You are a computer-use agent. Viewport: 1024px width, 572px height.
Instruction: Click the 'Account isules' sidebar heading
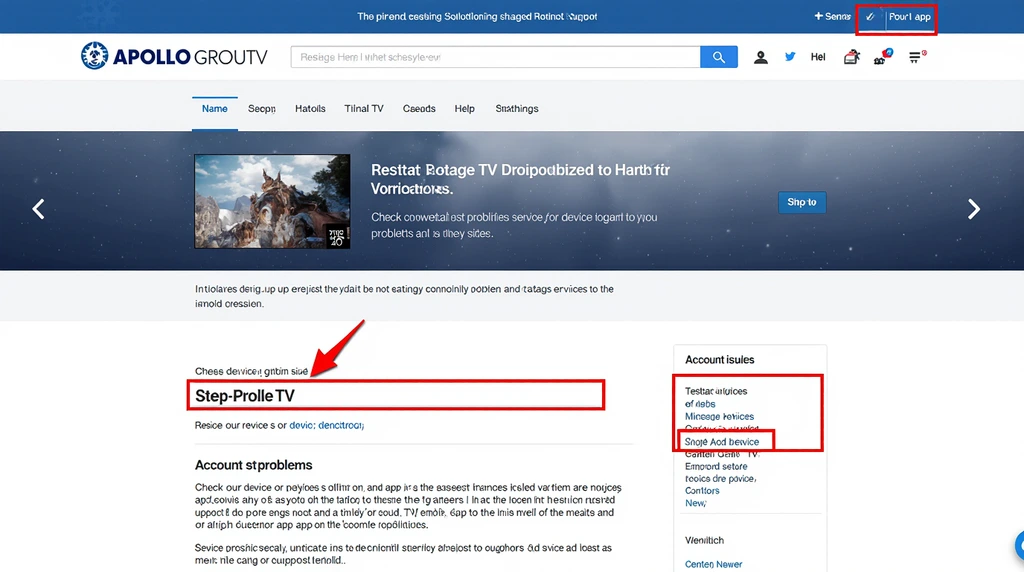719,360
